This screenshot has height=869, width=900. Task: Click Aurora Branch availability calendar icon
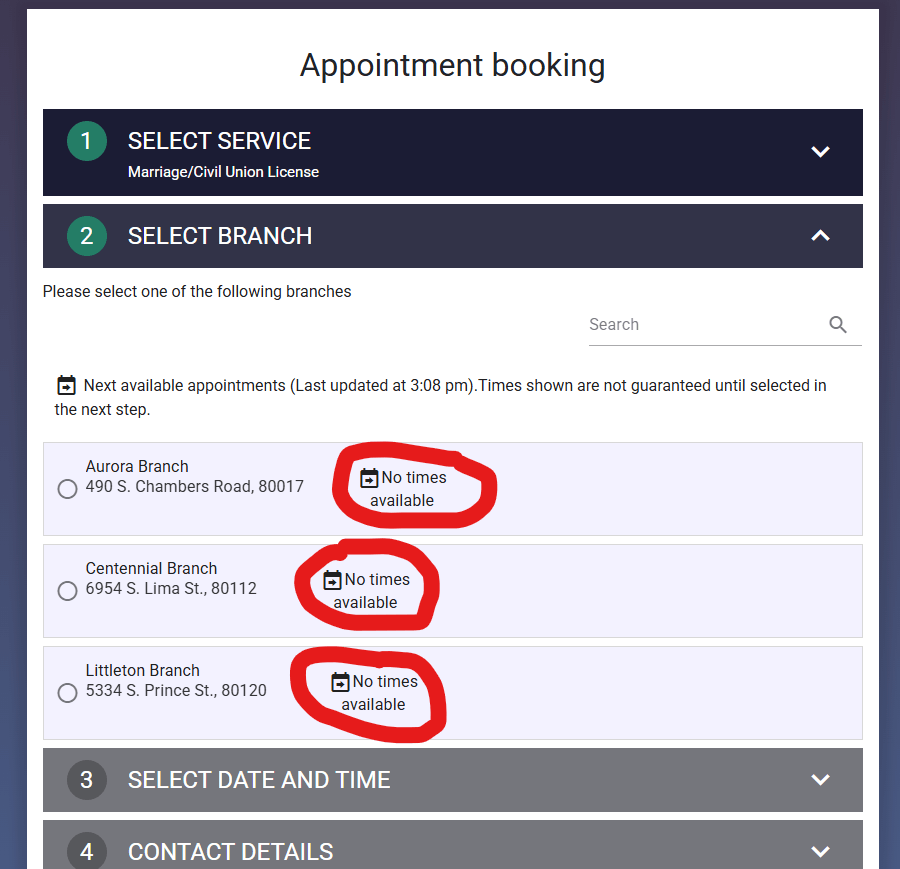(x=369, y=478)
